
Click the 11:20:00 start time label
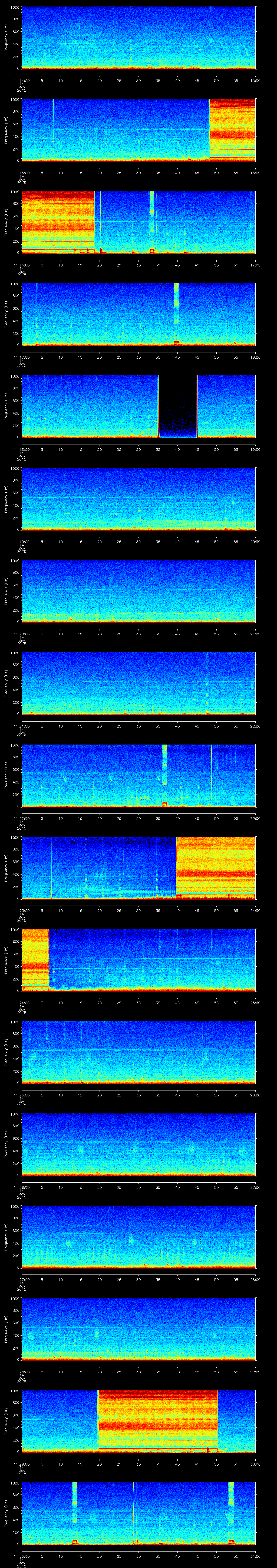[x=21, y=634]
